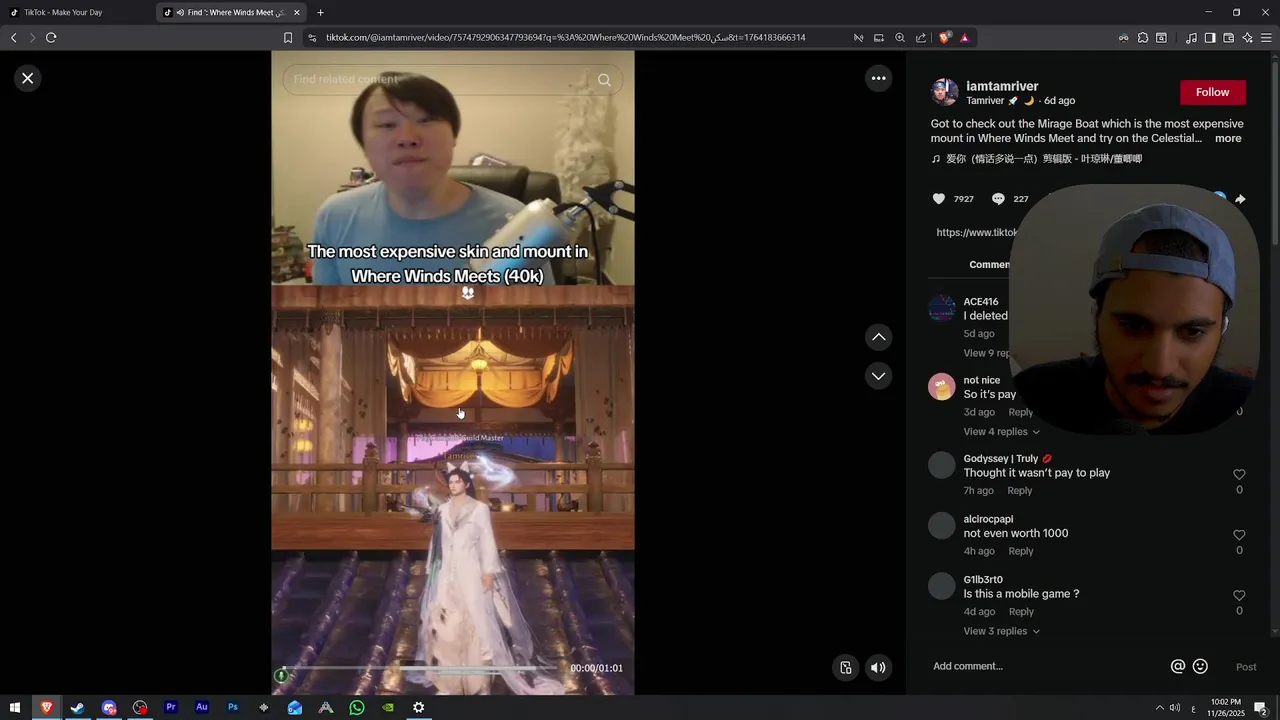
Task: Reply to Godyssey | Truly's comment
Action: click(x=1020, y=491)
